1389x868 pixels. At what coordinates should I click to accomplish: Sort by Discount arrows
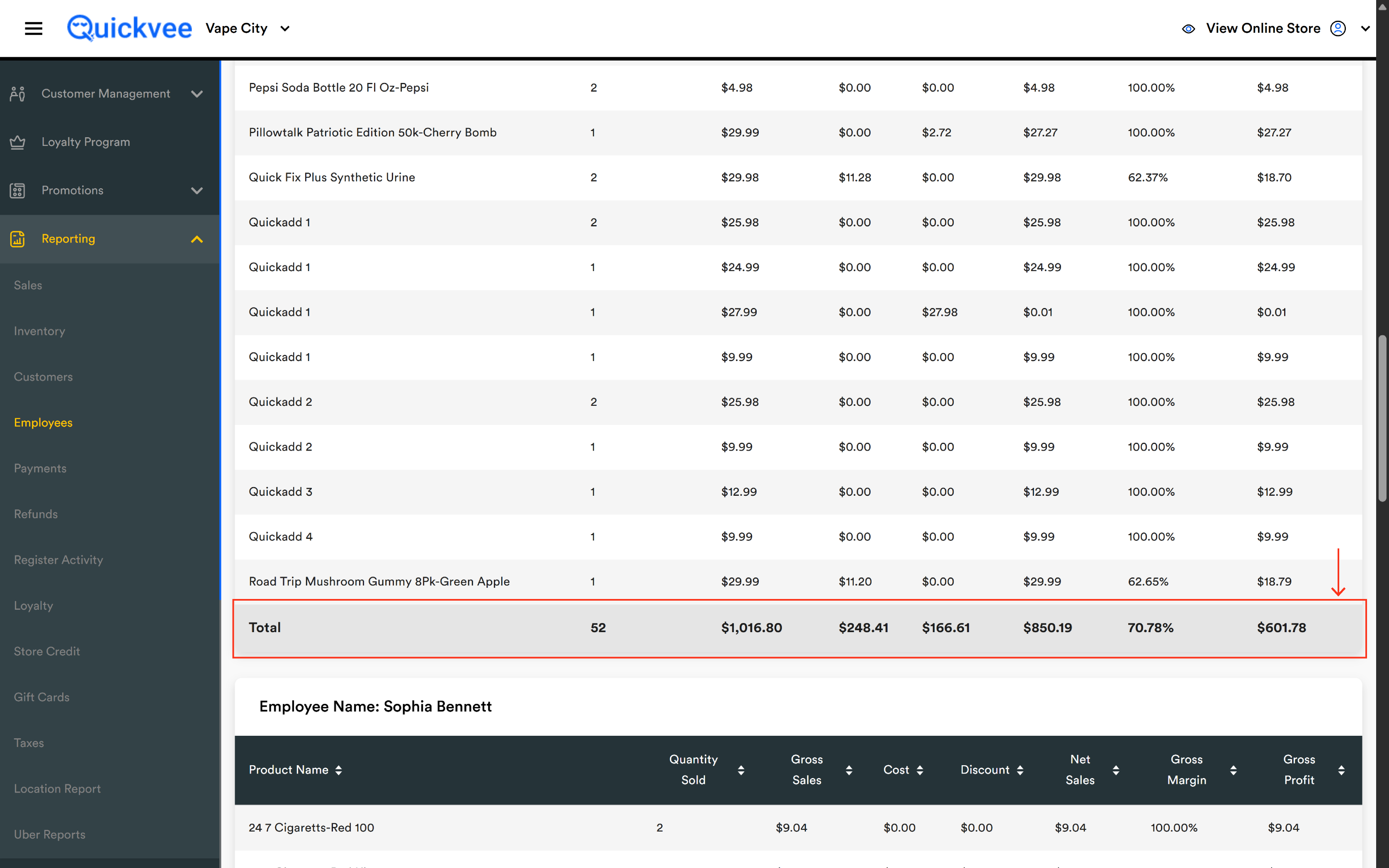pyautogui.click(x=1020, y=770)
